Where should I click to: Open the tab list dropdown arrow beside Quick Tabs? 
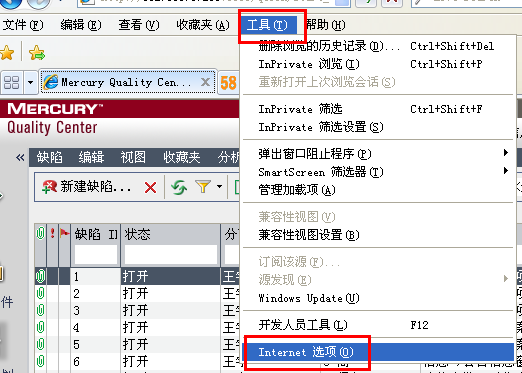click(30, 82)
